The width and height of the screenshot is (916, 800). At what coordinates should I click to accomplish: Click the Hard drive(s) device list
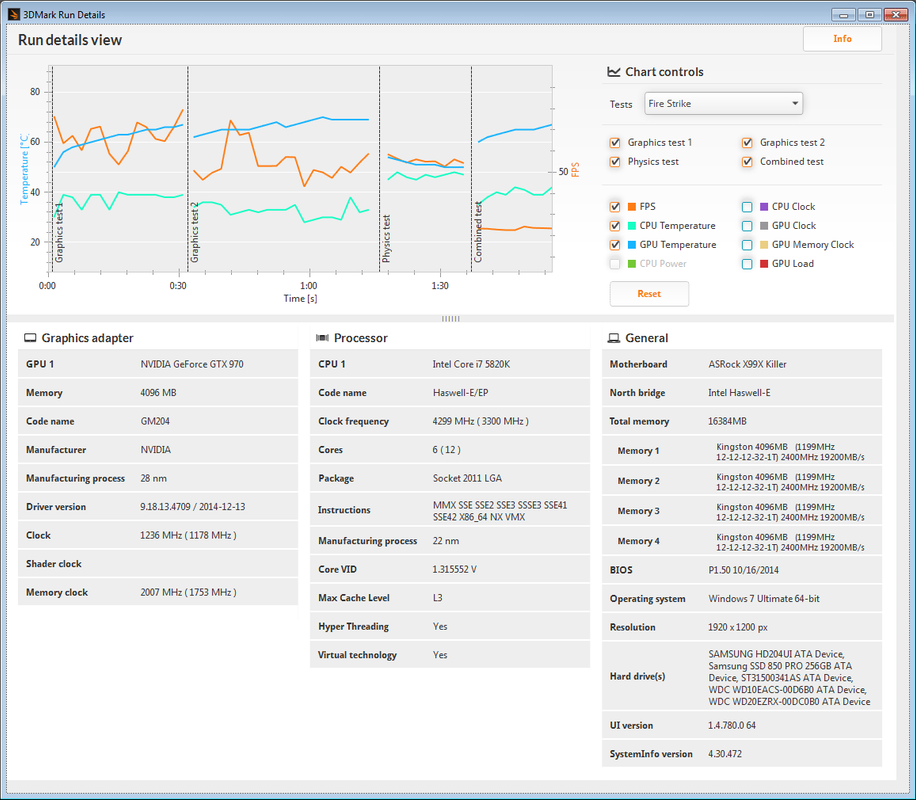click(789, 677)
